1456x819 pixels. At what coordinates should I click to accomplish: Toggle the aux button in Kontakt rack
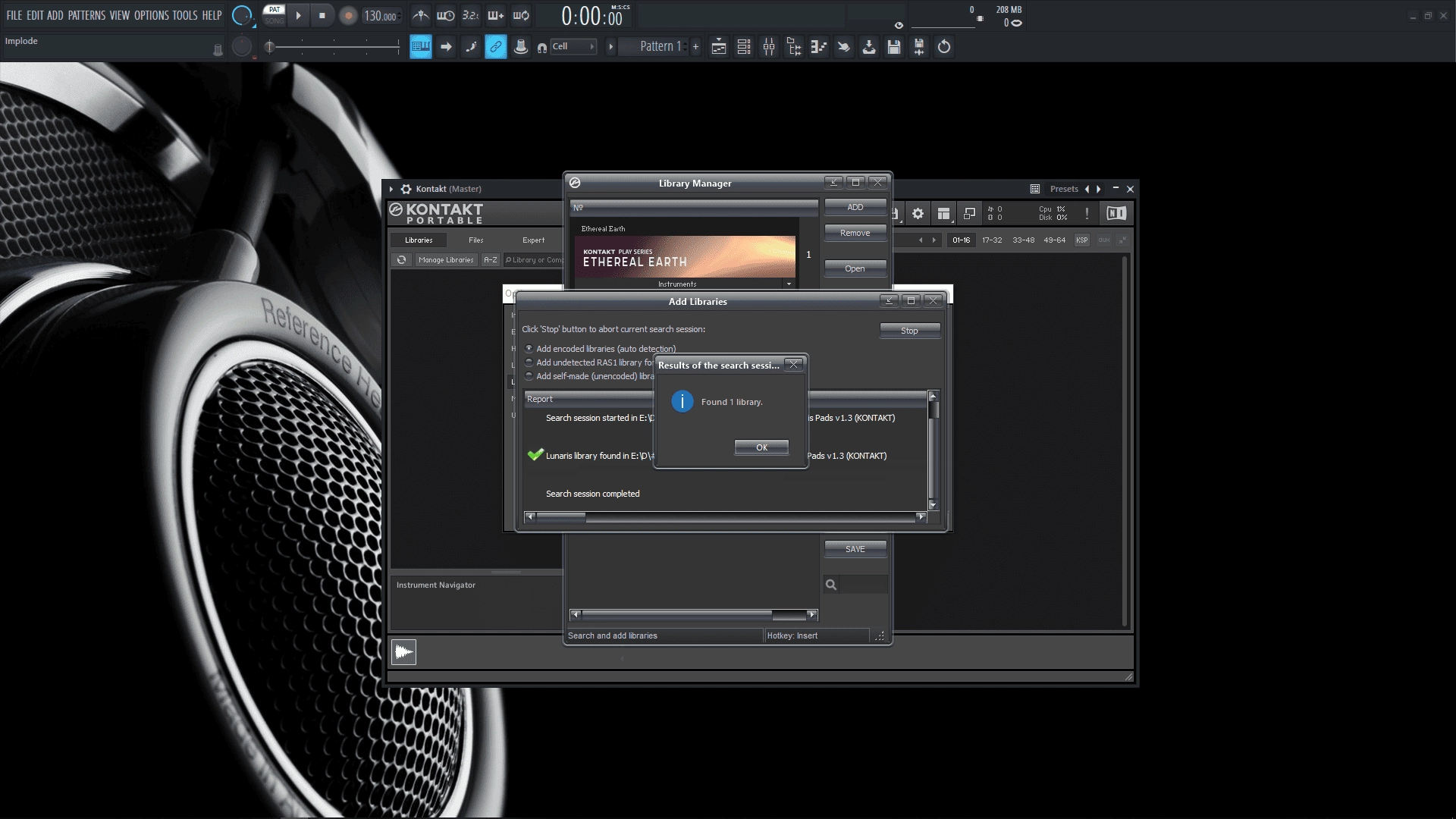click(1104, 240)
